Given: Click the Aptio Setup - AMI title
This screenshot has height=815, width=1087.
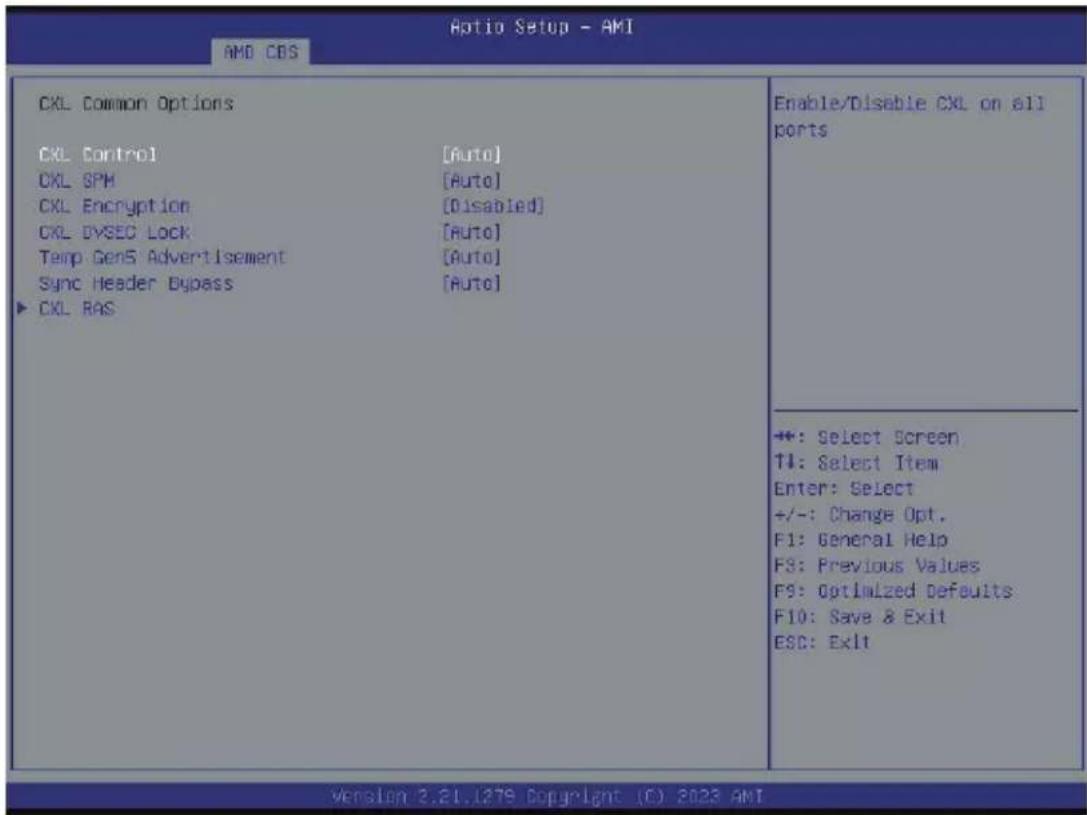Looking at the screenshot, I should point(541,27).
